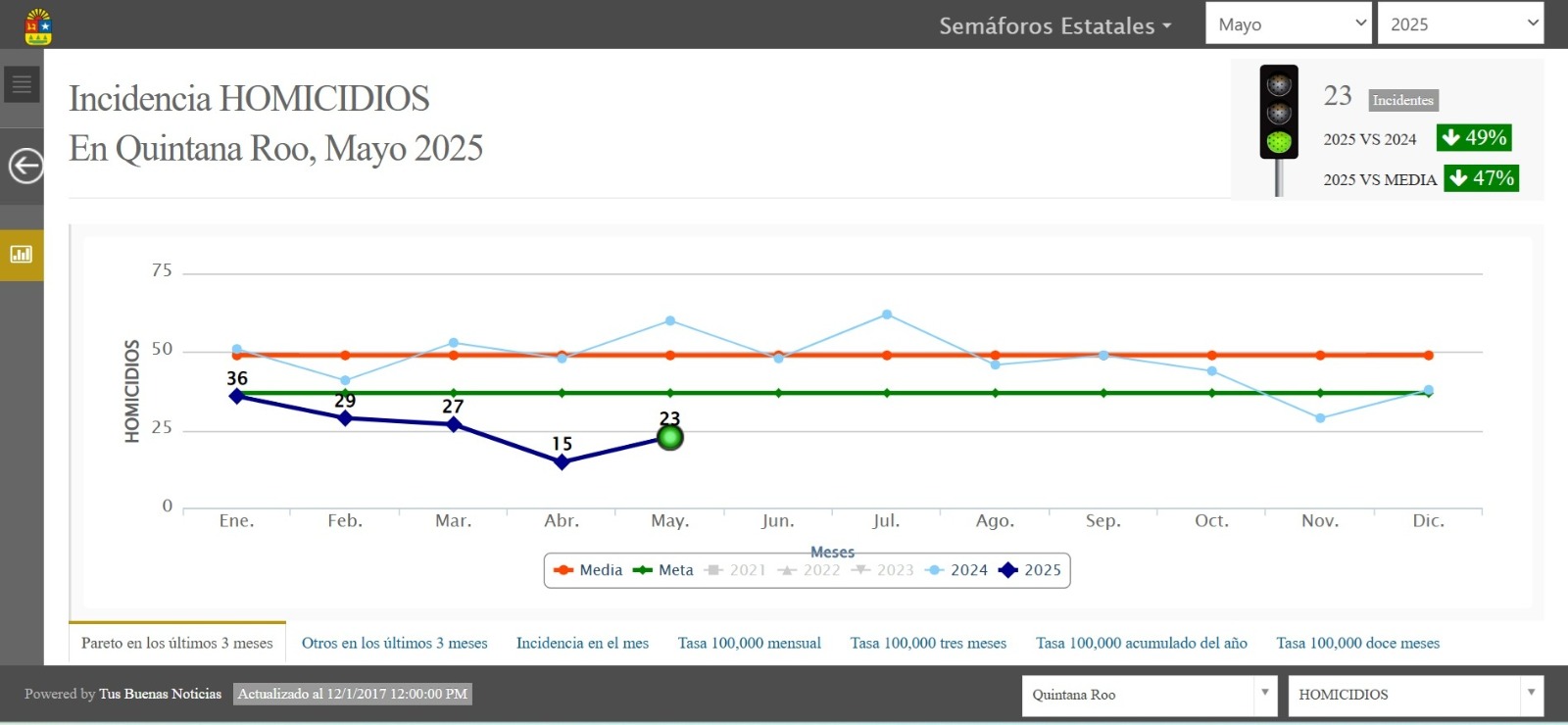Open the Mayo month dropdown
The width and height of the screenshot is (1568, 725).
point(1288,24)
